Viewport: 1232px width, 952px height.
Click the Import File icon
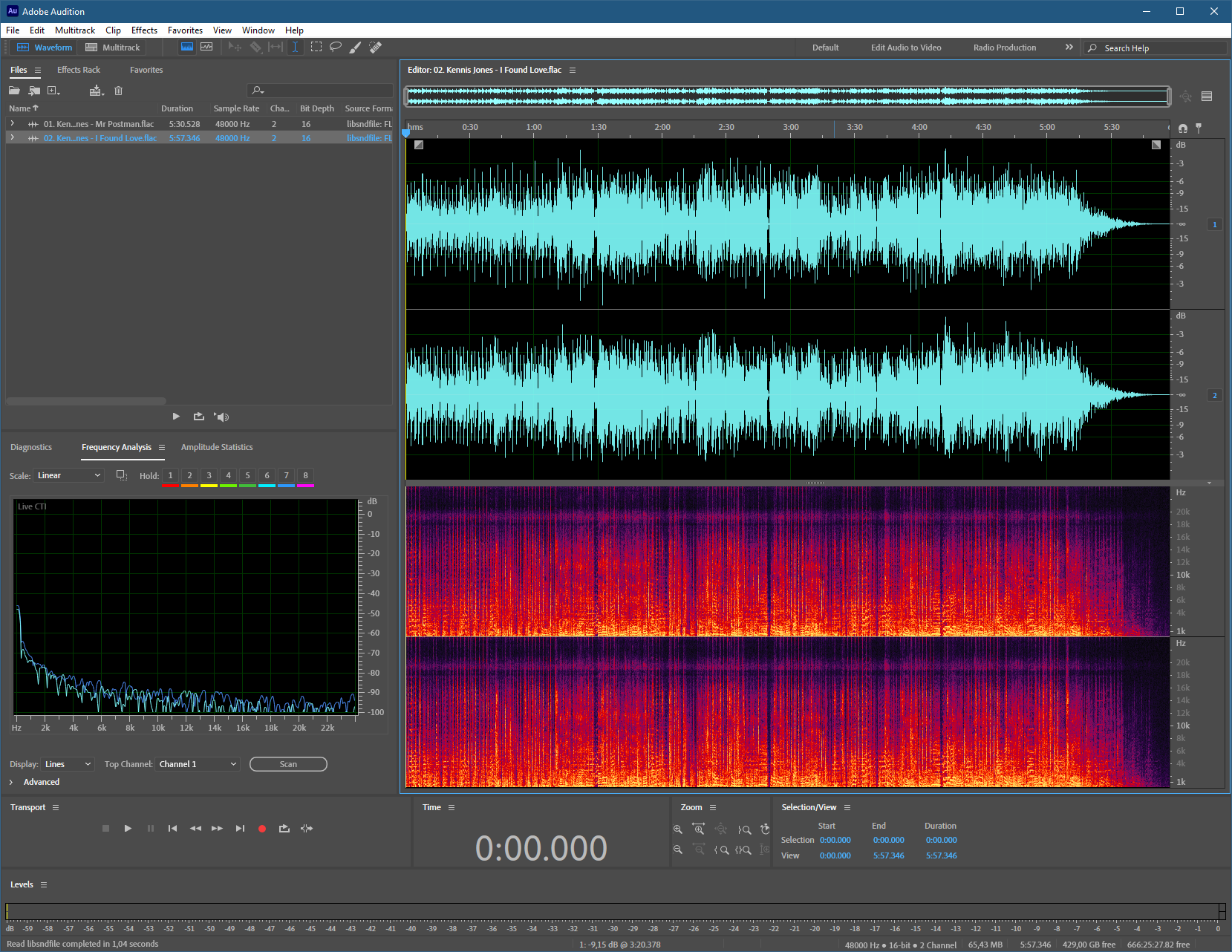point(34,91)
